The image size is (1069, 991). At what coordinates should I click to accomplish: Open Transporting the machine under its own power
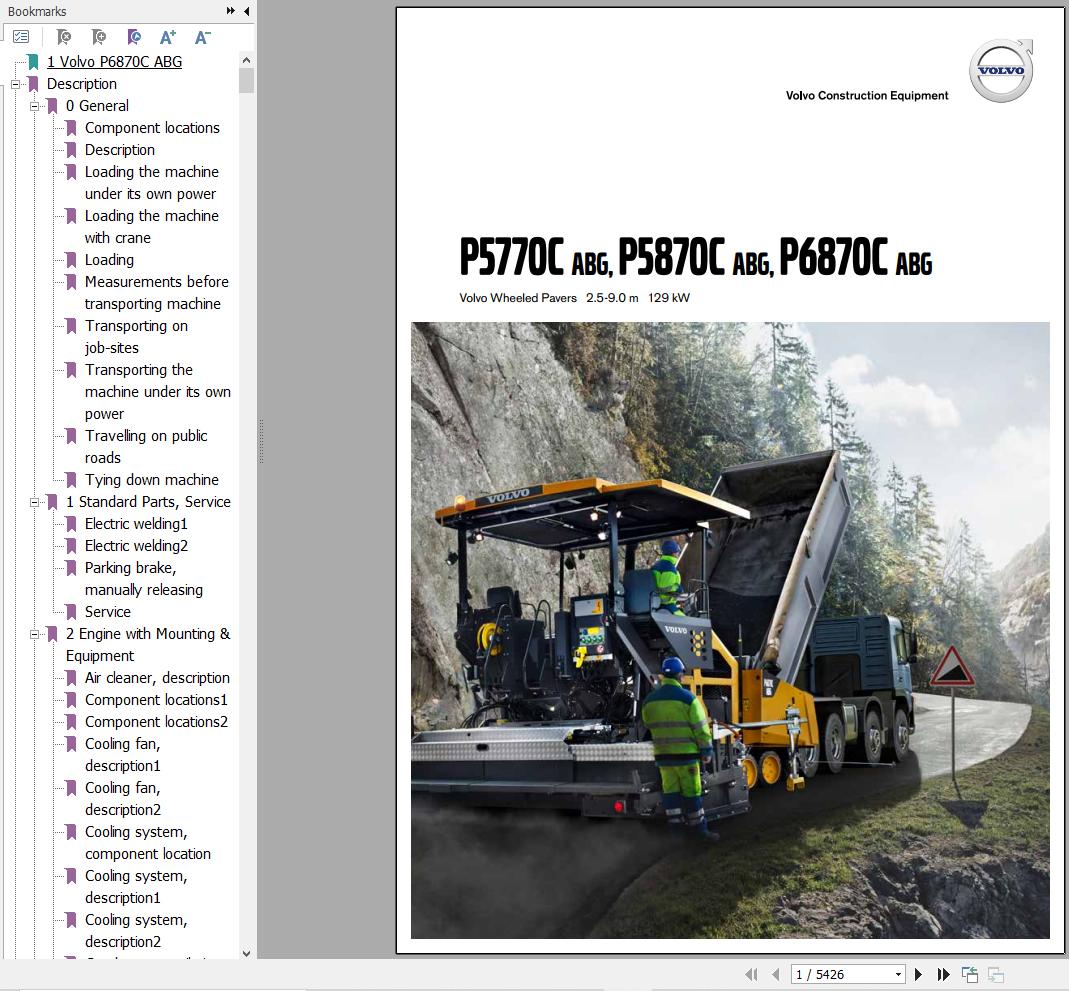point(157,391)
